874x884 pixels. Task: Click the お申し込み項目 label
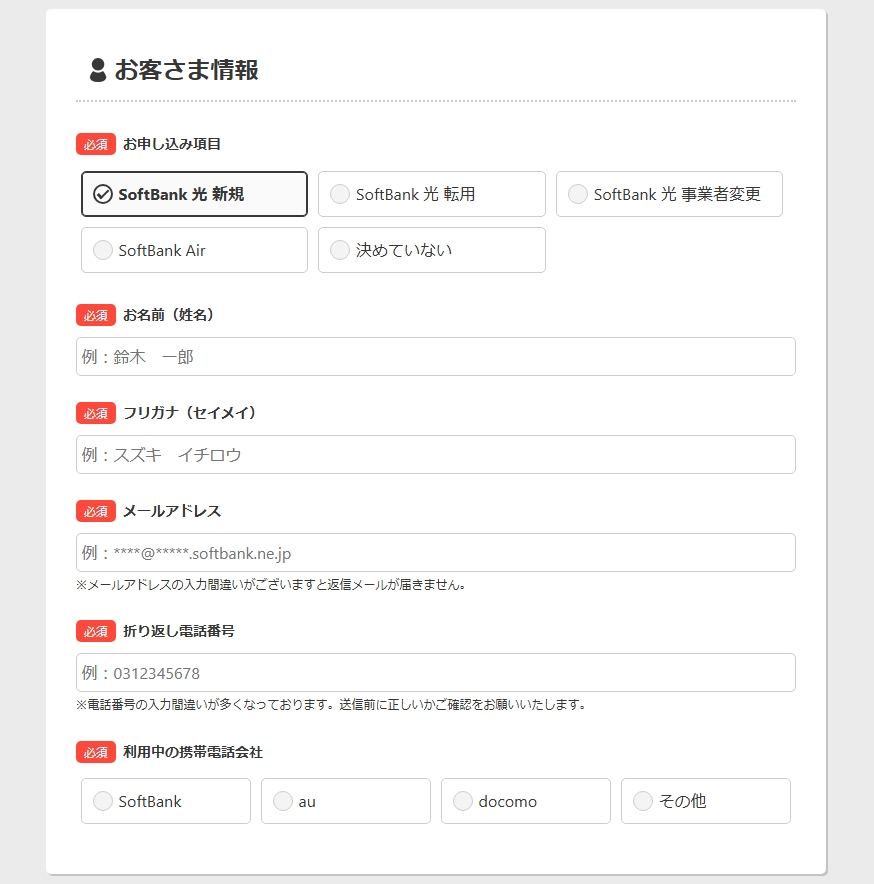click(172, 144)
